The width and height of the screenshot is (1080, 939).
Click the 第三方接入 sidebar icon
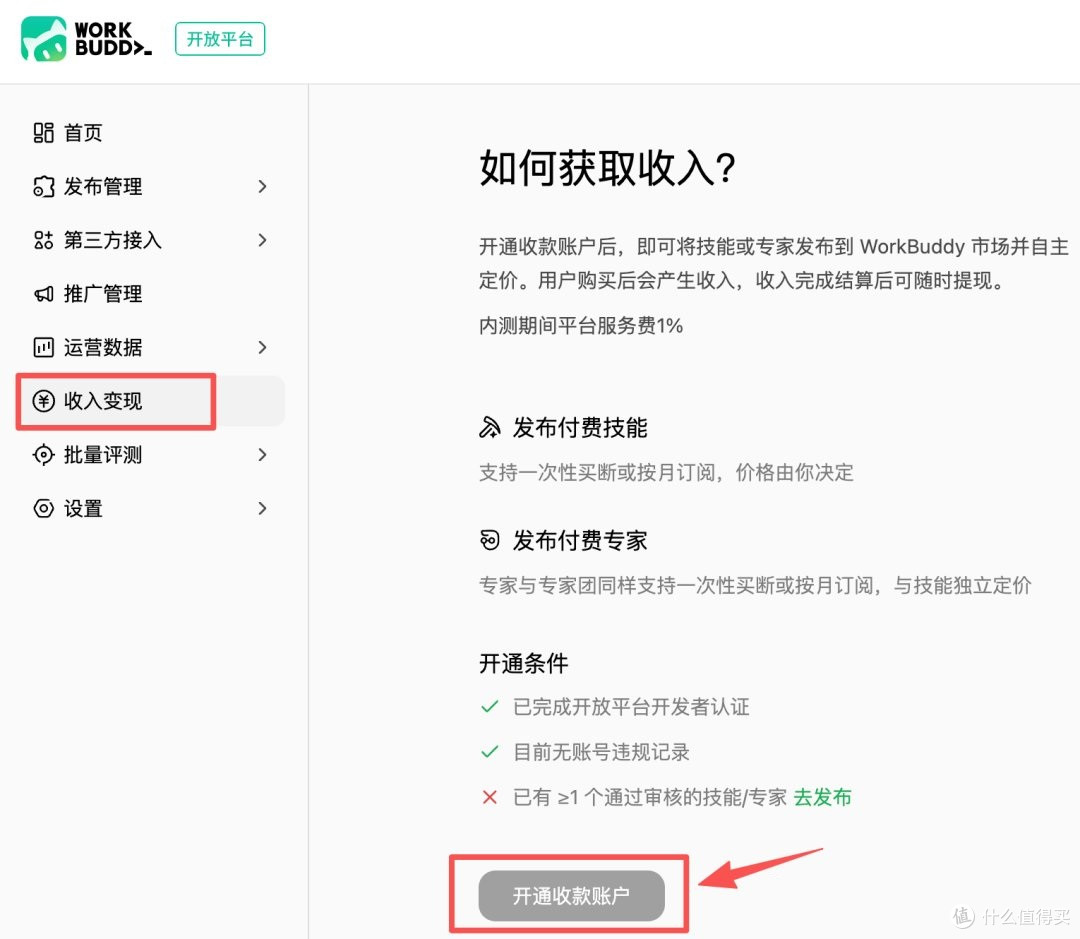click(43, 240)
